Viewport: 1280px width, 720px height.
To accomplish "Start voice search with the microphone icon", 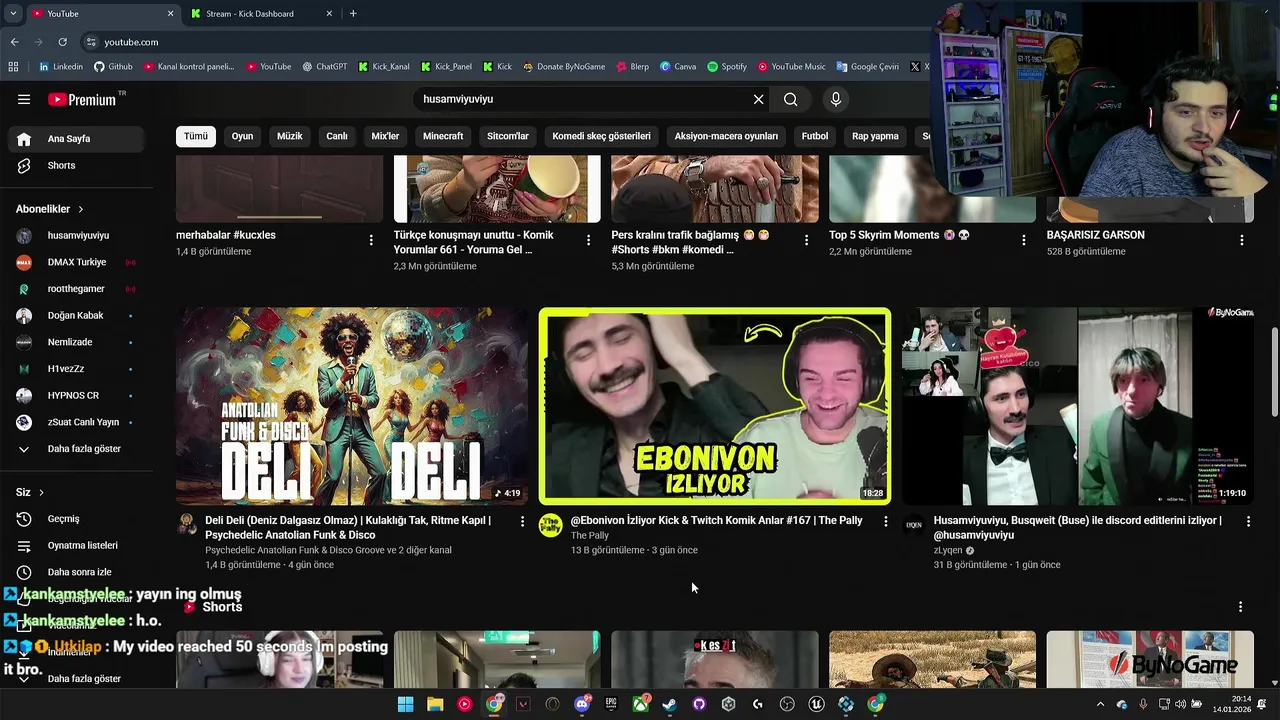I will click(836, 99).
